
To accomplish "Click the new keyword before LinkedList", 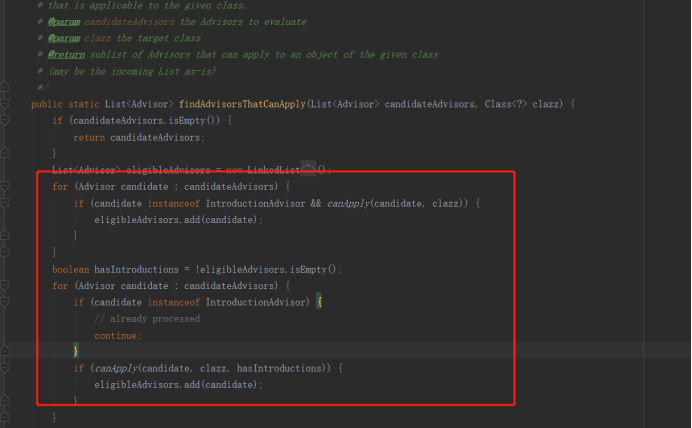I will [x=234, y=170].
